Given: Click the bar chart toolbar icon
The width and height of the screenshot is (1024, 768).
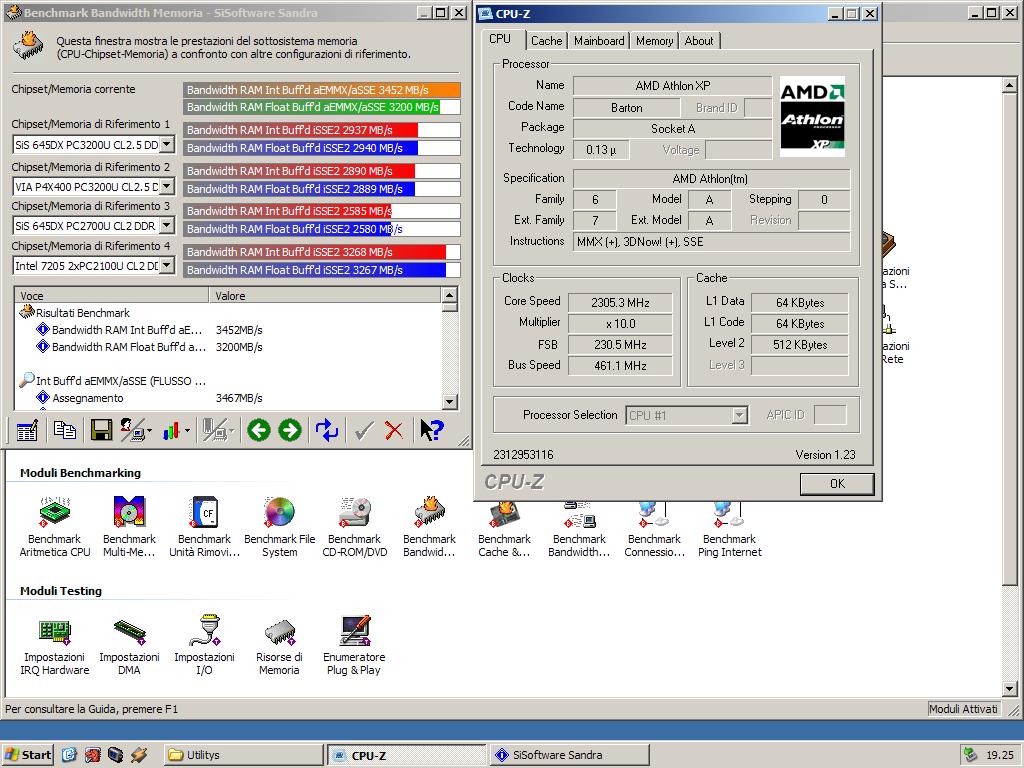Looking at the screenshot, I should (172, 430).
